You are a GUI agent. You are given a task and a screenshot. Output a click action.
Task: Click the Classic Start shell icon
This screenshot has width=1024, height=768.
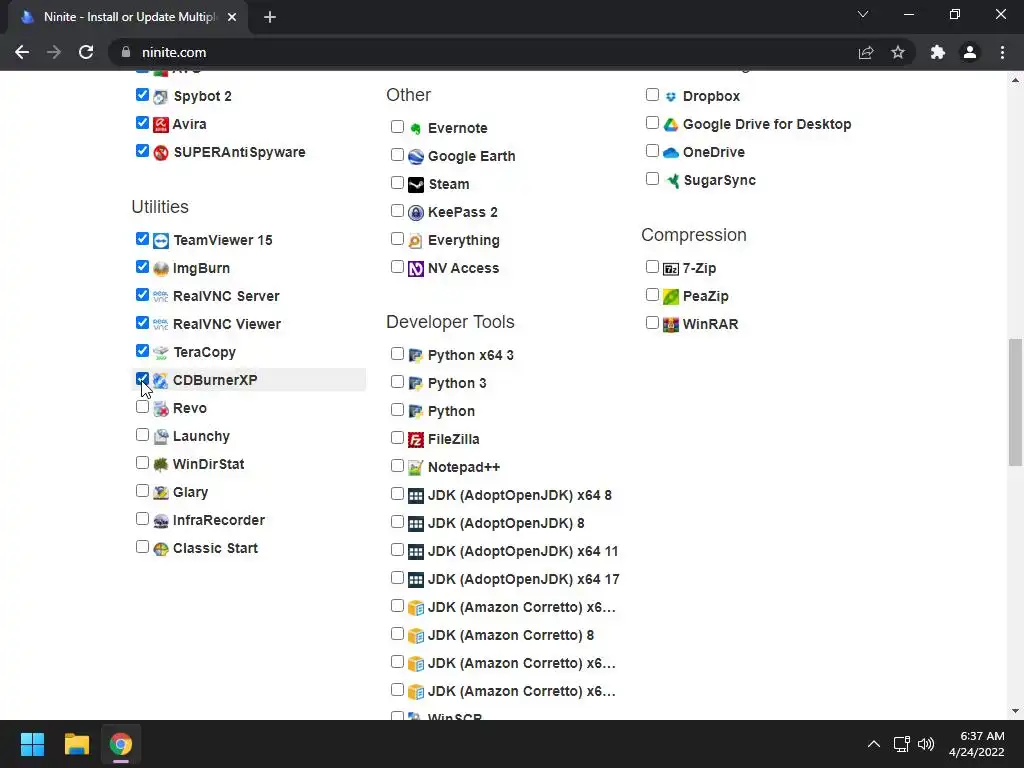pyautogui.click(x=161, y=549)
